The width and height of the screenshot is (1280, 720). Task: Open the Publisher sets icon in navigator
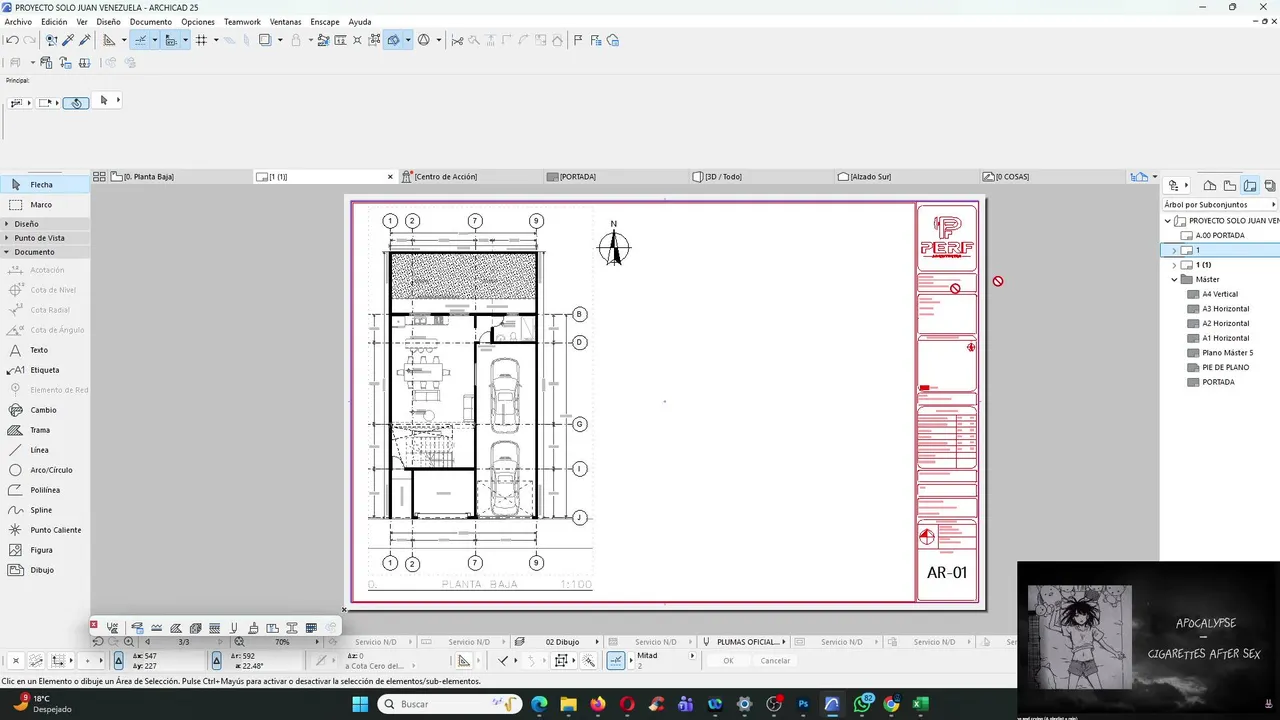point(1270,185)
